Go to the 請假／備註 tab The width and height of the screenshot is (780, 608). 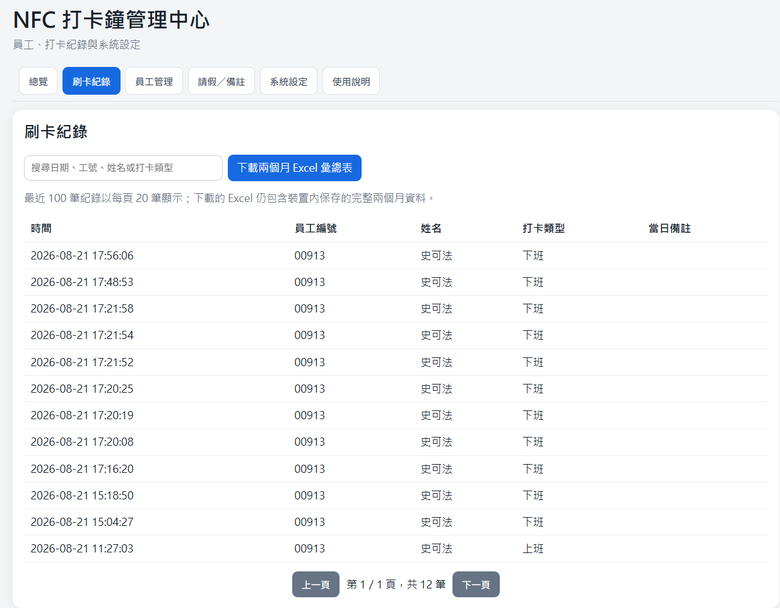[221, 81]
